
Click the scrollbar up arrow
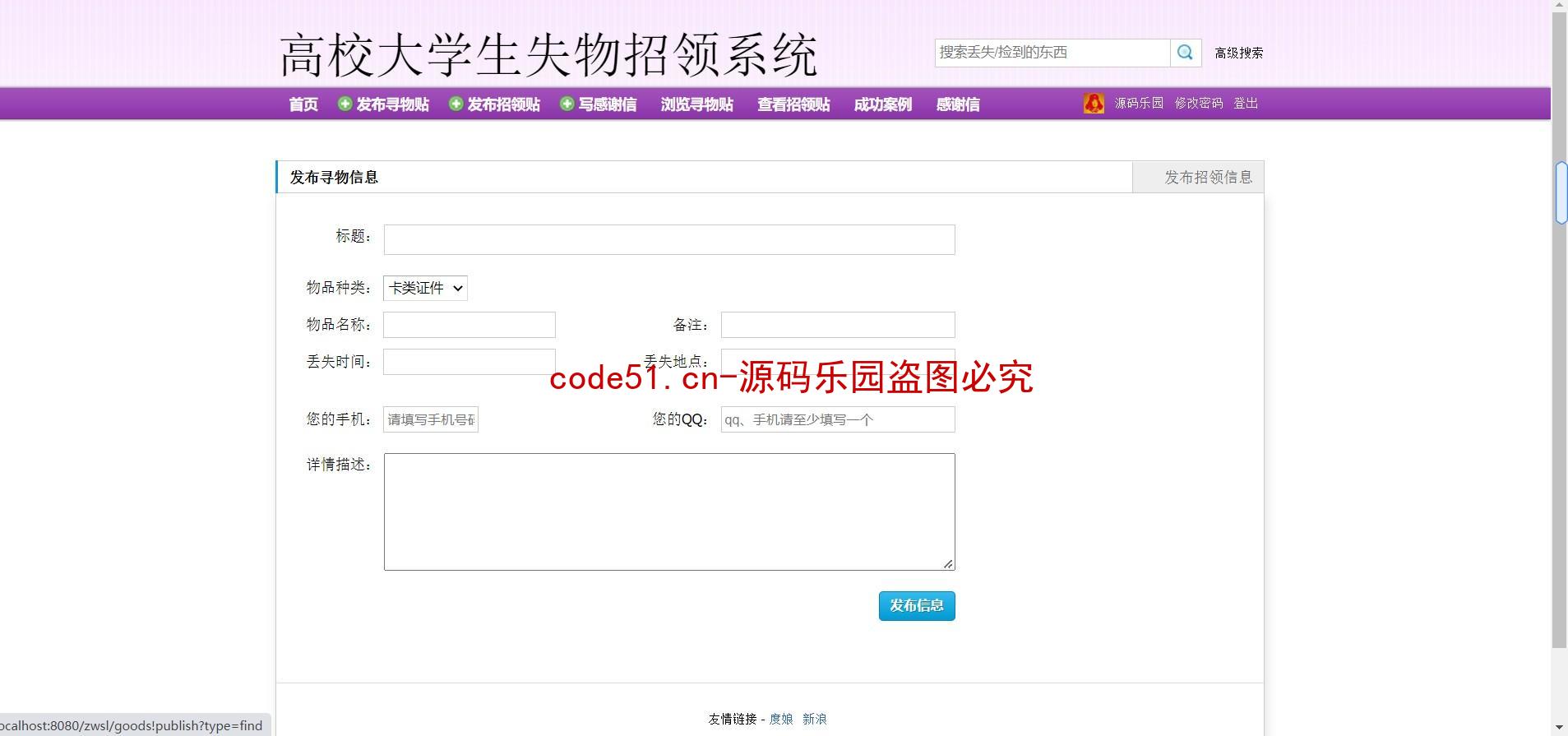click(1560, 7)
